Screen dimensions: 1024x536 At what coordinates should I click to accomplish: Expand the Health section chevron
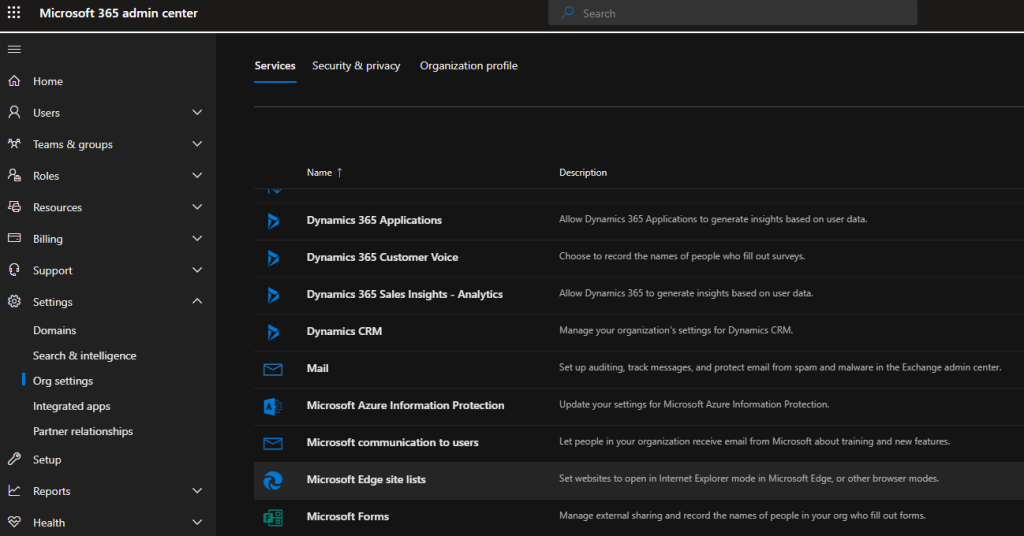point(197,522)
